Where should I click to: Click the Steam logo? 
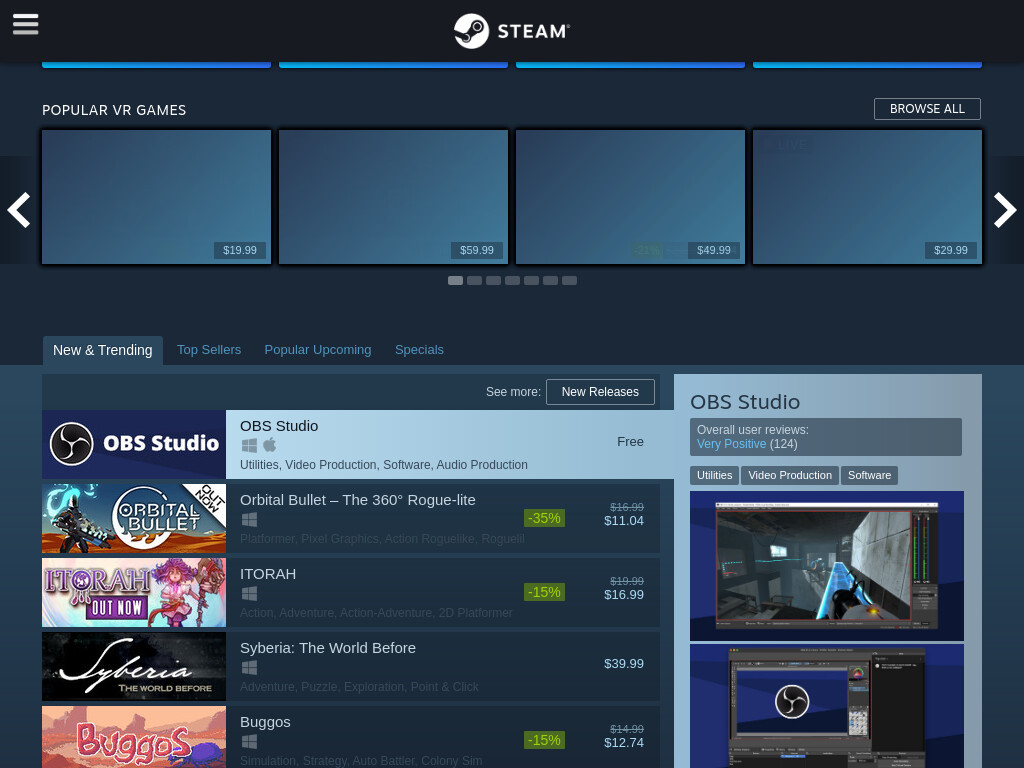tap(512, 31)
